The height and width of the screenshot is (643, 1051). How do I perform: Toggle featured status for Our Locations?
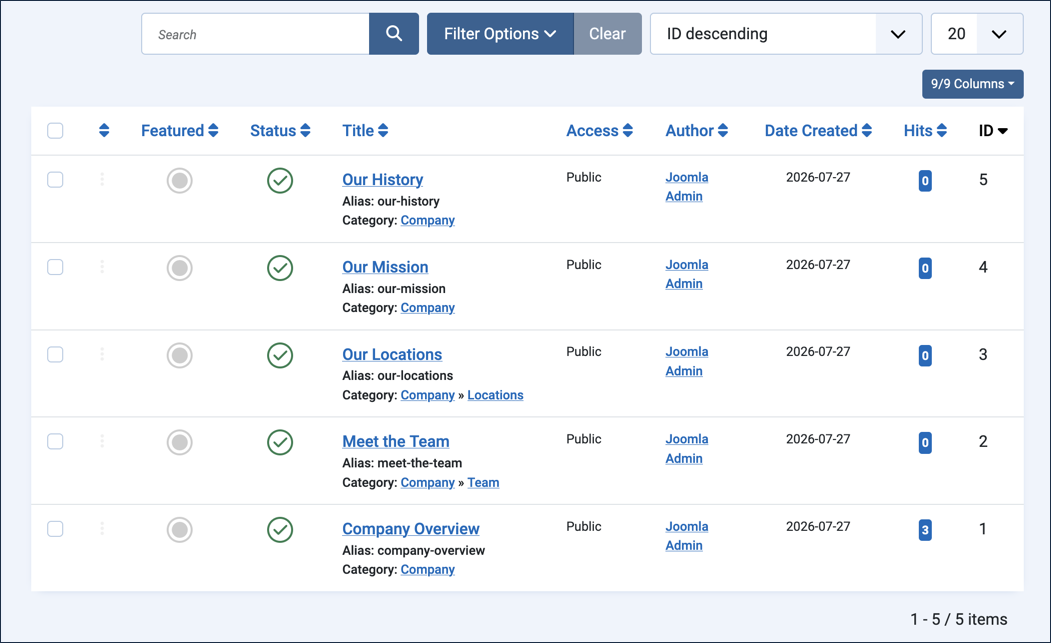[180, 355]
